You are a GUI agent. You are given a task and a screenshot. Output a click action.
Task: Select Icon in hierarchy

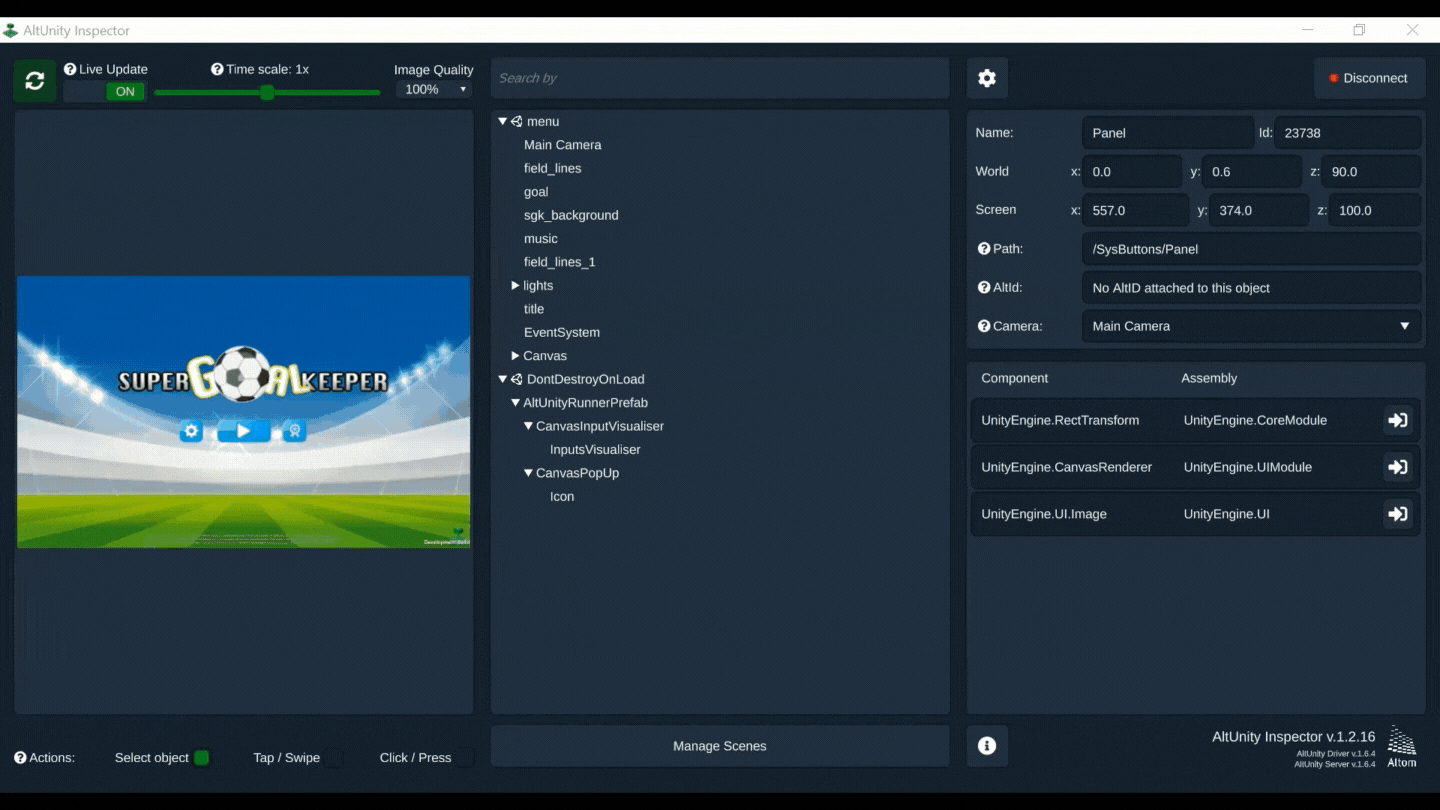(561, 497)
